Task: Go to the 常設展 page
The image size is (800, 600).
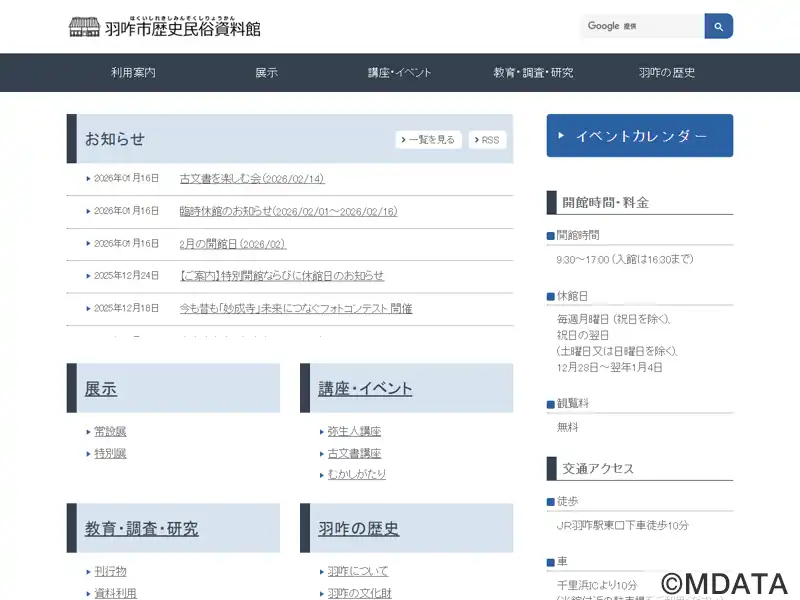Action: 110,432
